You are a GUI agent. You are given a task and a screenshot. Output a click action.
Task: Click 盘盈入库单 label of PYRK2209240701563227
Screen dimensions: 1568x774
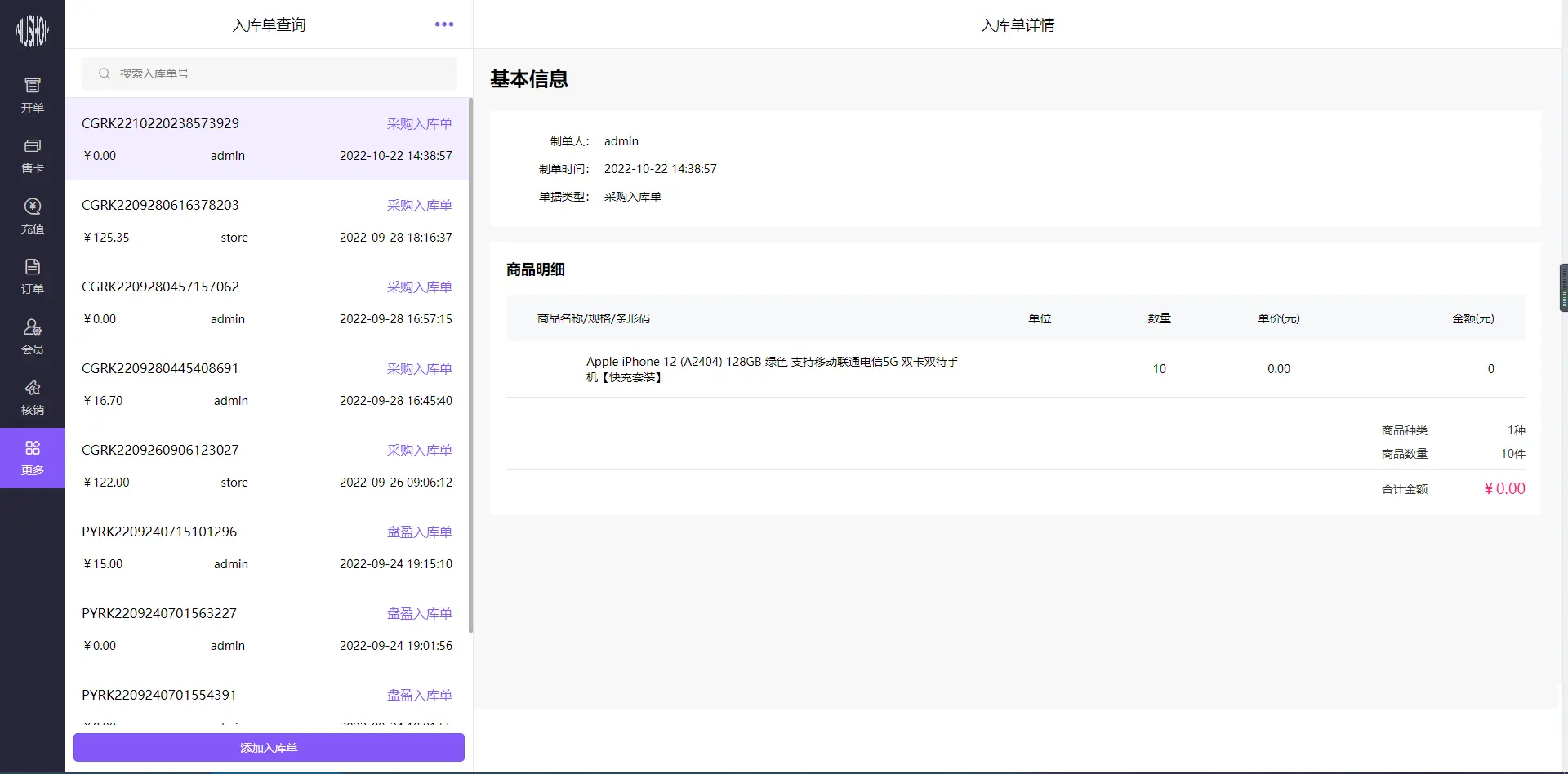(x=419, y=613)
